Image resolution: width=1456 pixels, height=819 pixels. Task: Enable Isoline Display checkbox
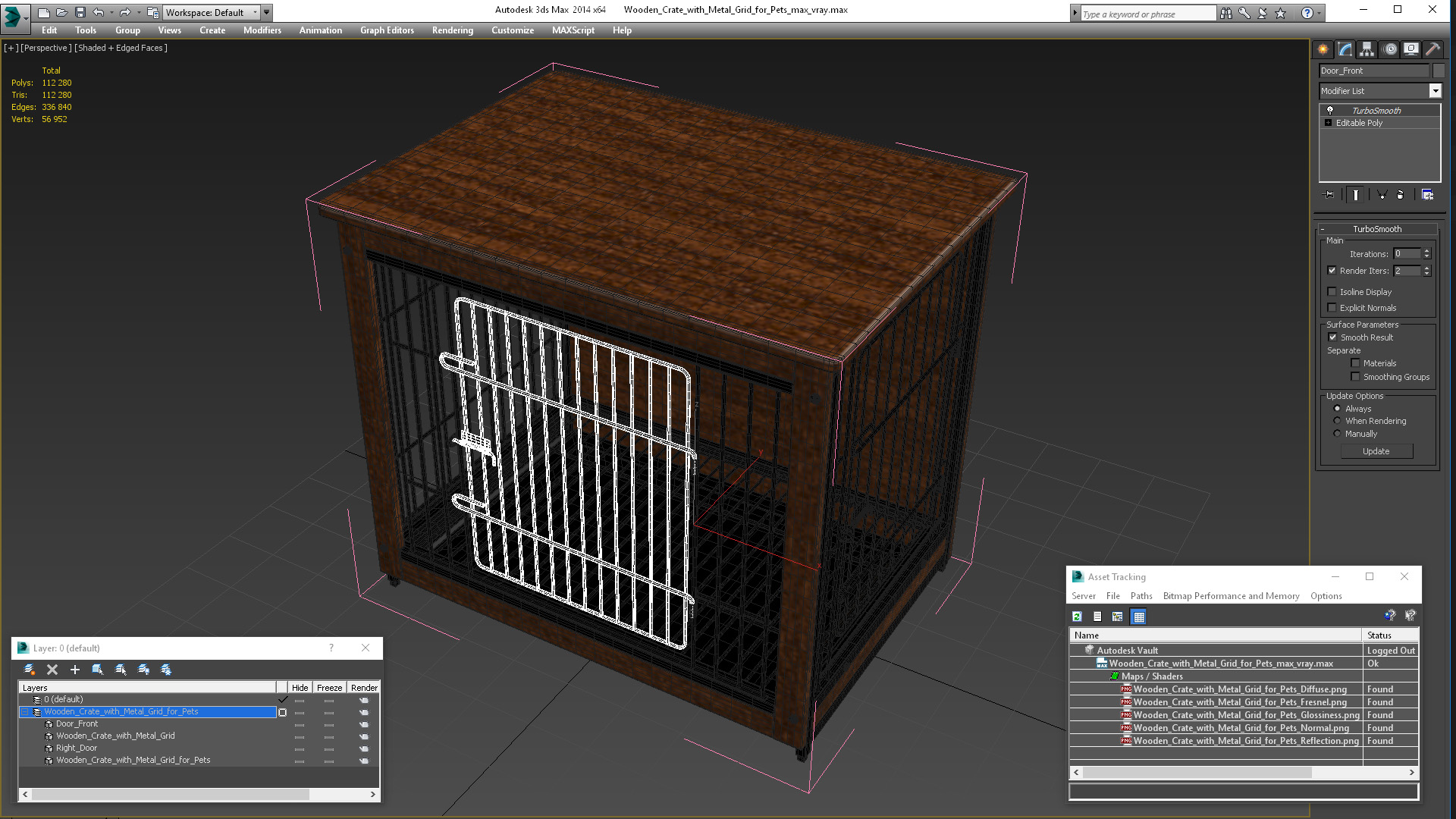[1332, 292]
